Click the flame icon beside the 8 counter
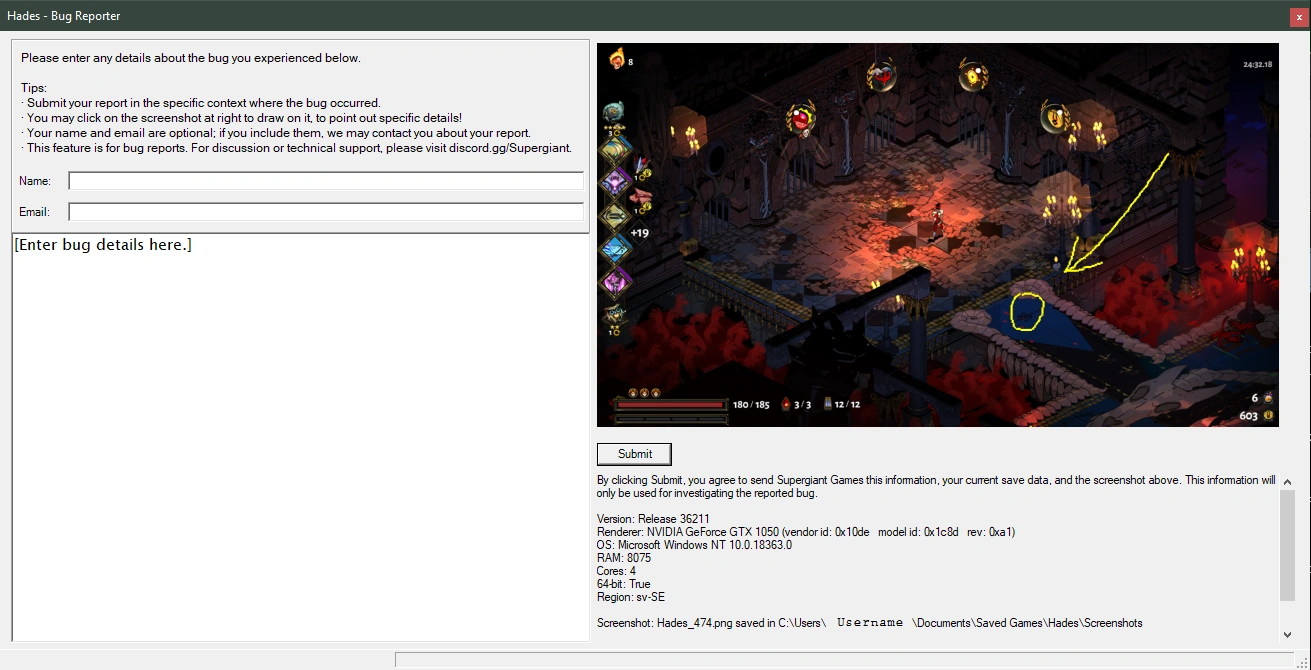The height and width of the screenshot is (670, 1311). 617,59
